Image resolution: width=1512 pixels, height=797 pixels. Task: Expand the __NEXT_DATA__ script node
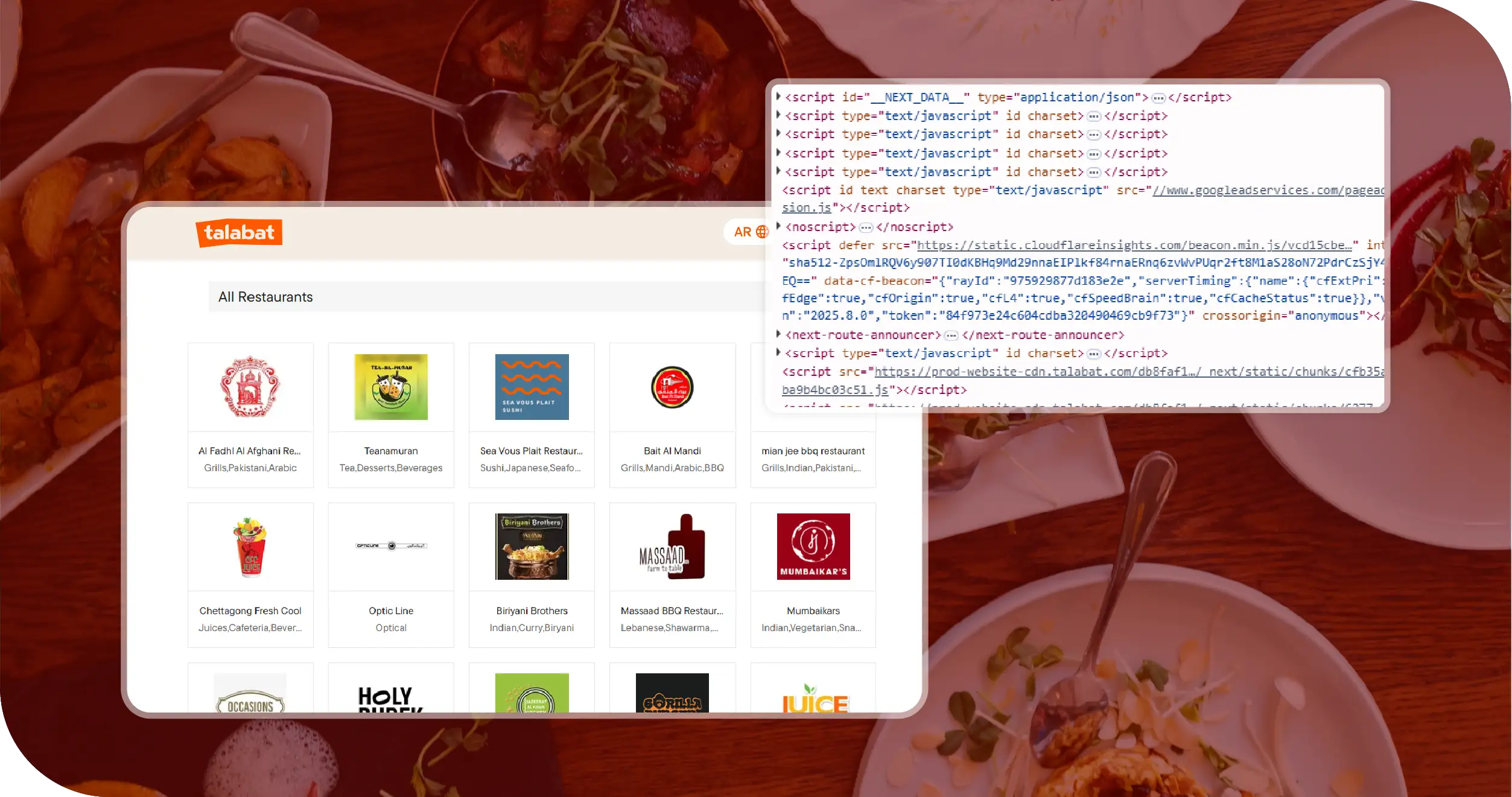[778, 97]
